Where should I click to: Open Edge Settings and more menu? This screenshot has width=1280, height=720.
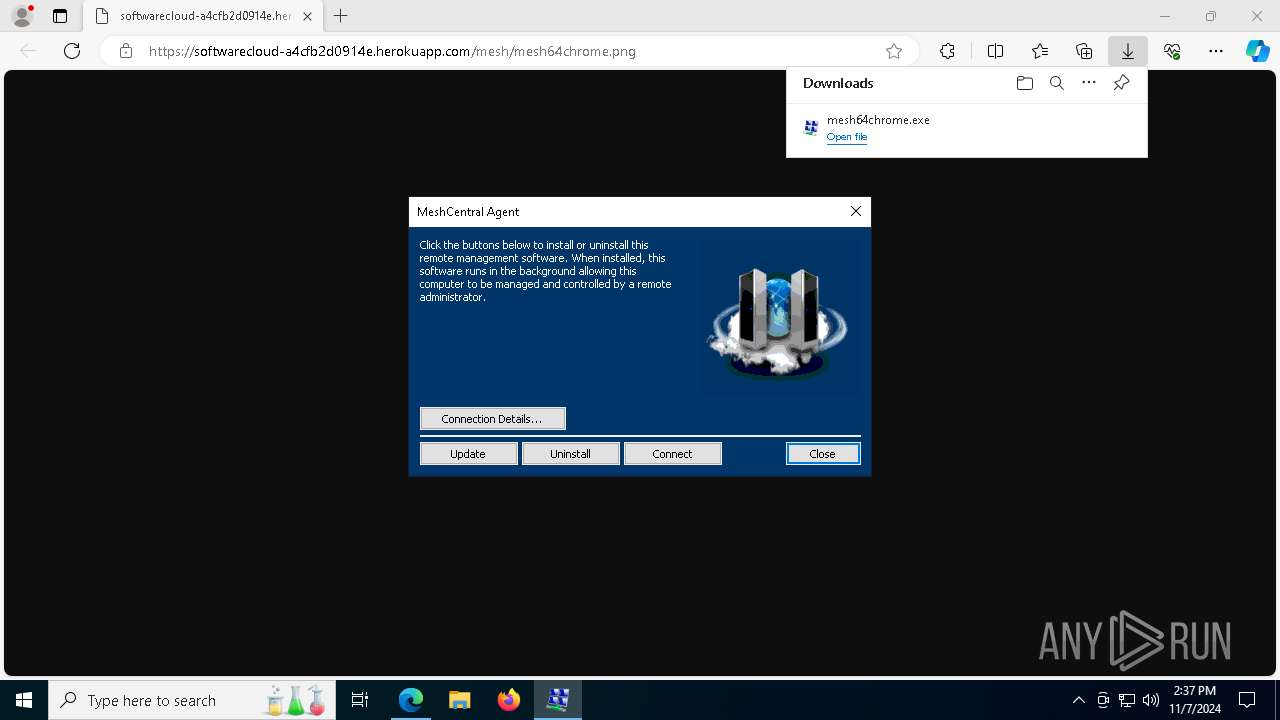1216,51
